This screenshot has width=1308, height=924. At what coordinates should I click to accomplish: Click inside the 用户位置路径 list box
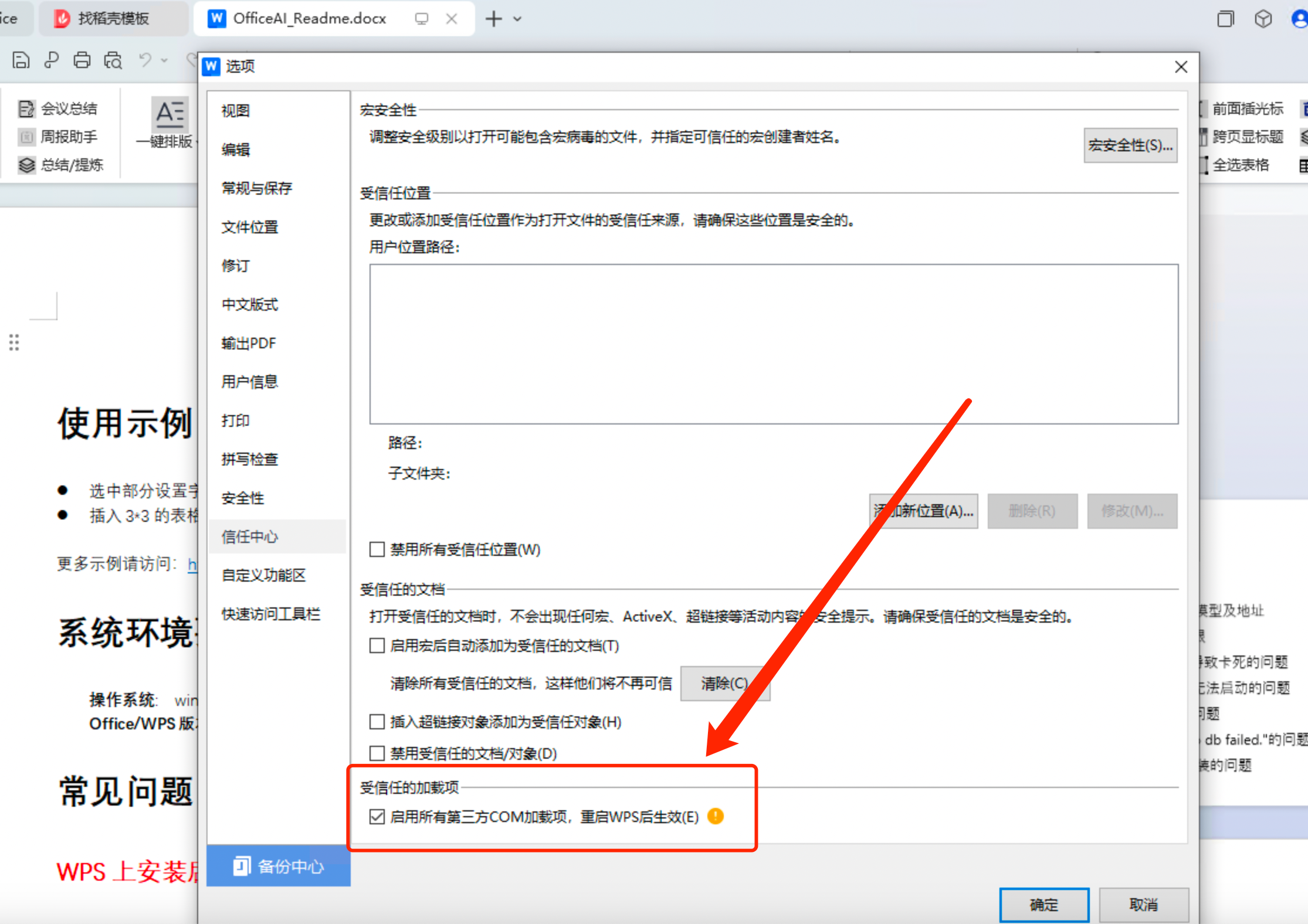[x=773, y=344]
